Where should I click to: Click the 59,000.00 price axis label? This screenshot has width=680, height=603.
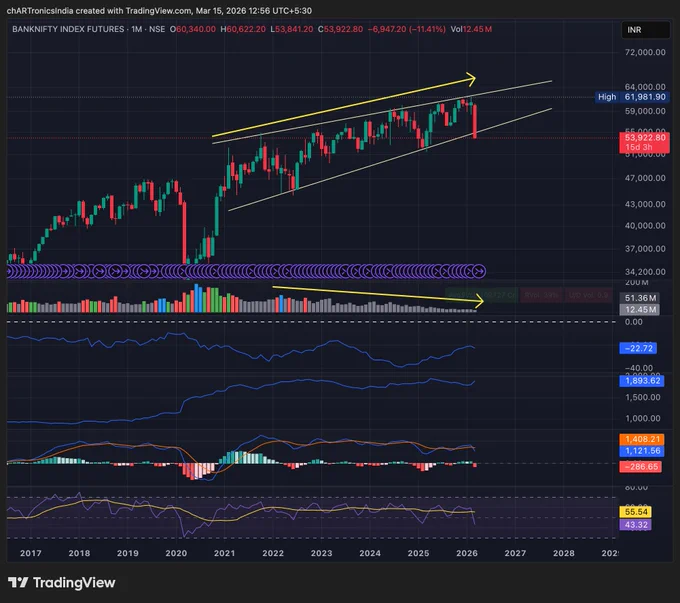click(645, 111)
